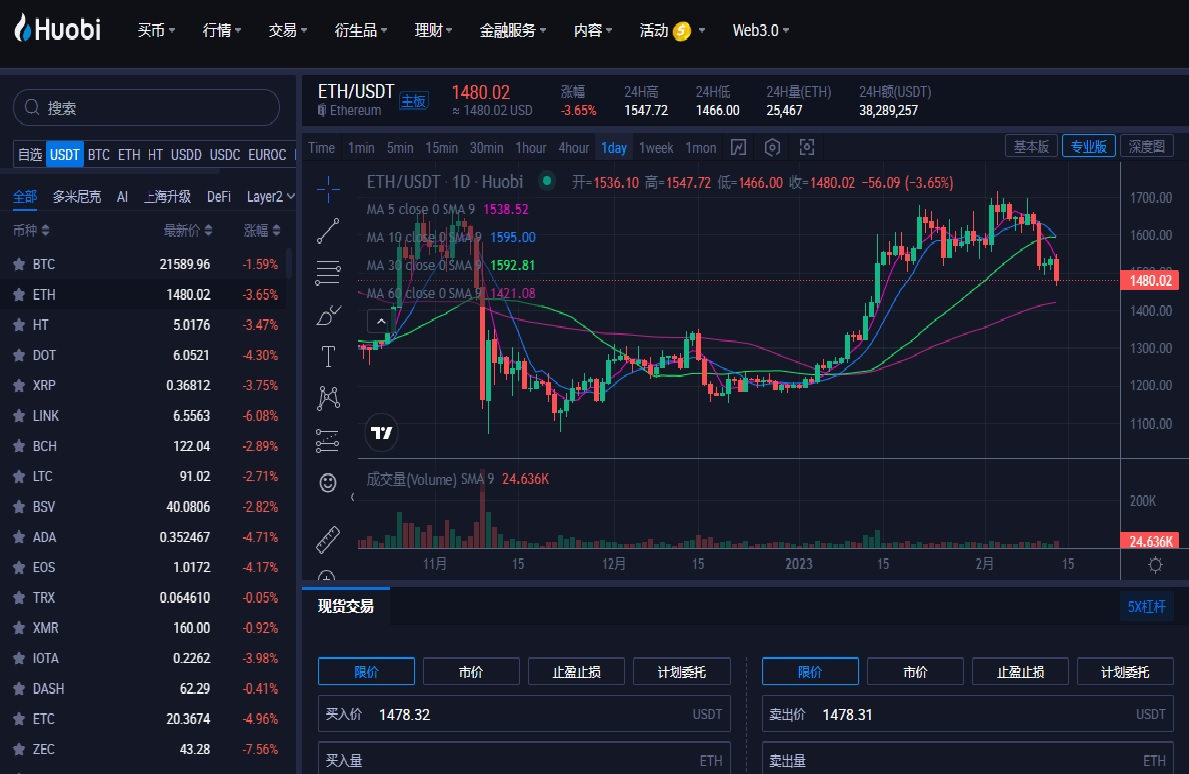This screenshot has width=1189, height=774.
Task: Open the emoji icons tool
Action: pyautogui.click(x=328, y=482)
